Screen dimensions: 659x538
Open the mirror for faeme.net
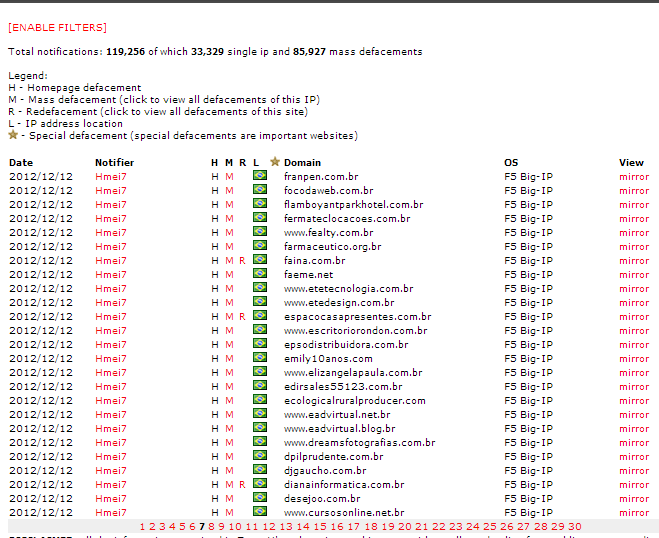click(634, 275)
